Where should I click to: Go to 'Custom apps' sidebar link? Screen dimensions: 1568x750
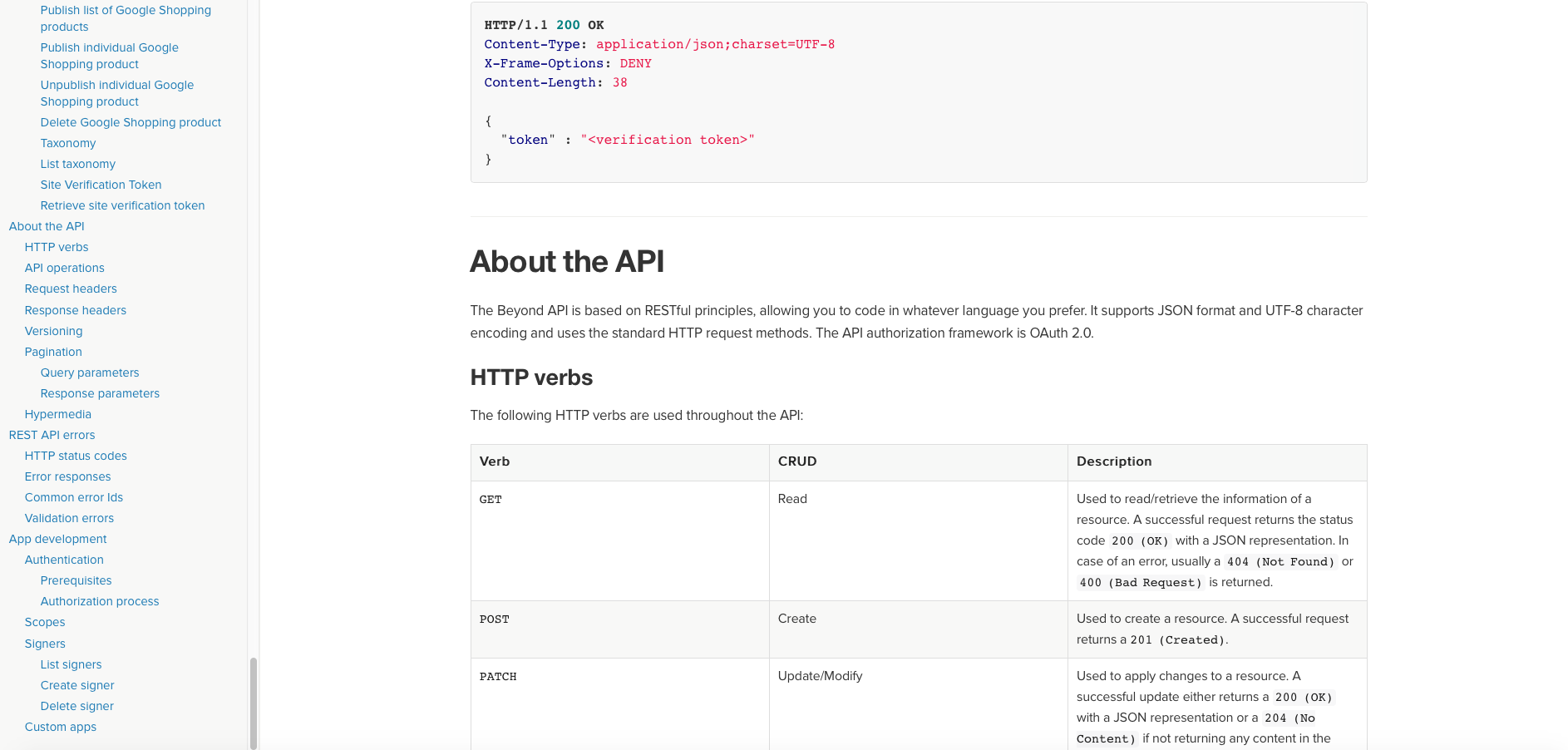coord(61,727)
